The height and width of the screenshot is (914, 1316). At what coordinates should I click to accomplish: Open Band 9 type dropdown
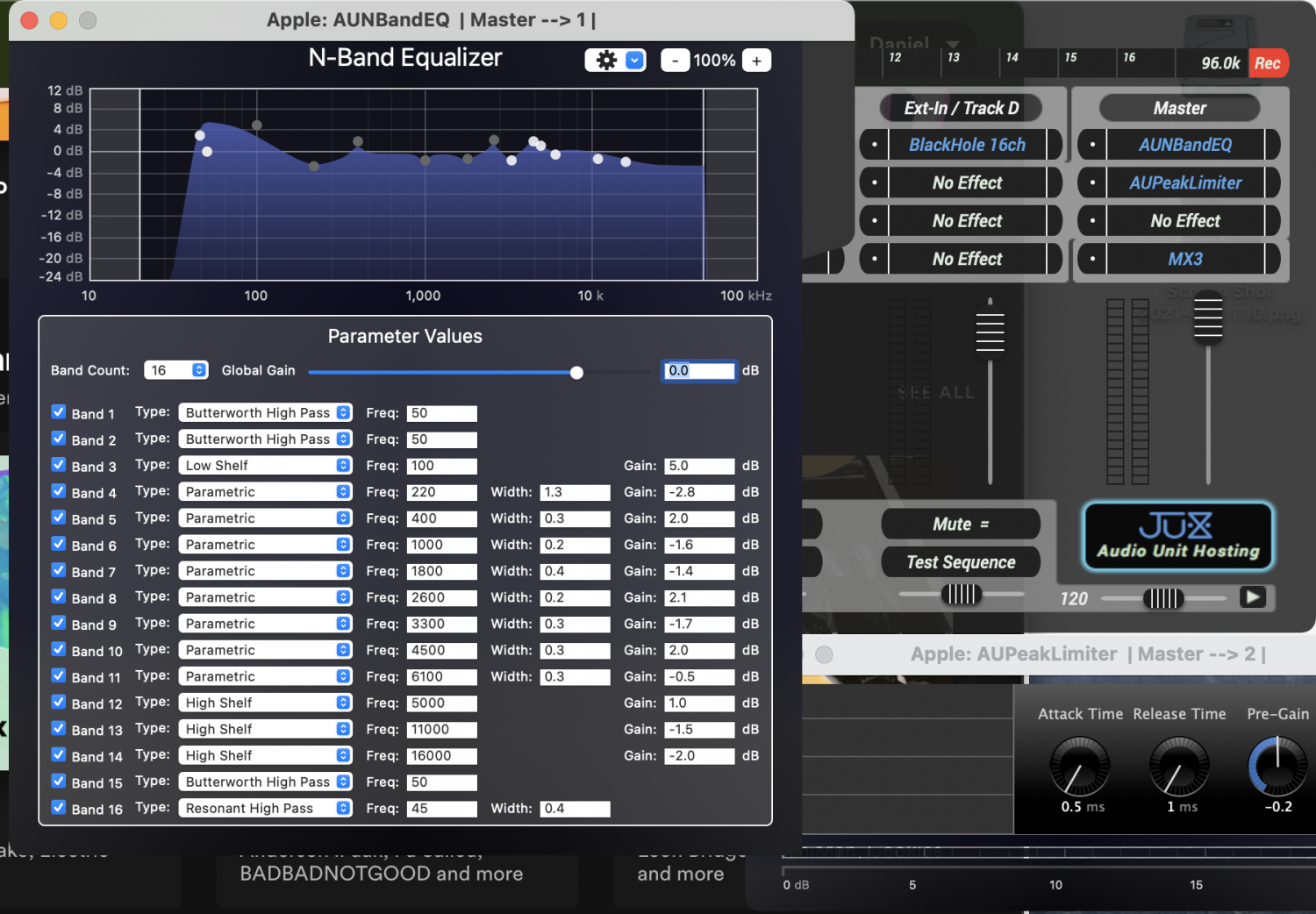coord(265,623)
